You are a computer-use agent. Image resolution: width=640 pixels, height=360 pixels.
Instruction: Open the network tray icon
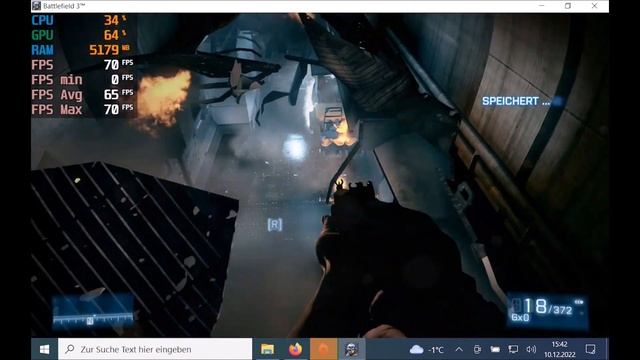(x=513, y=349)
